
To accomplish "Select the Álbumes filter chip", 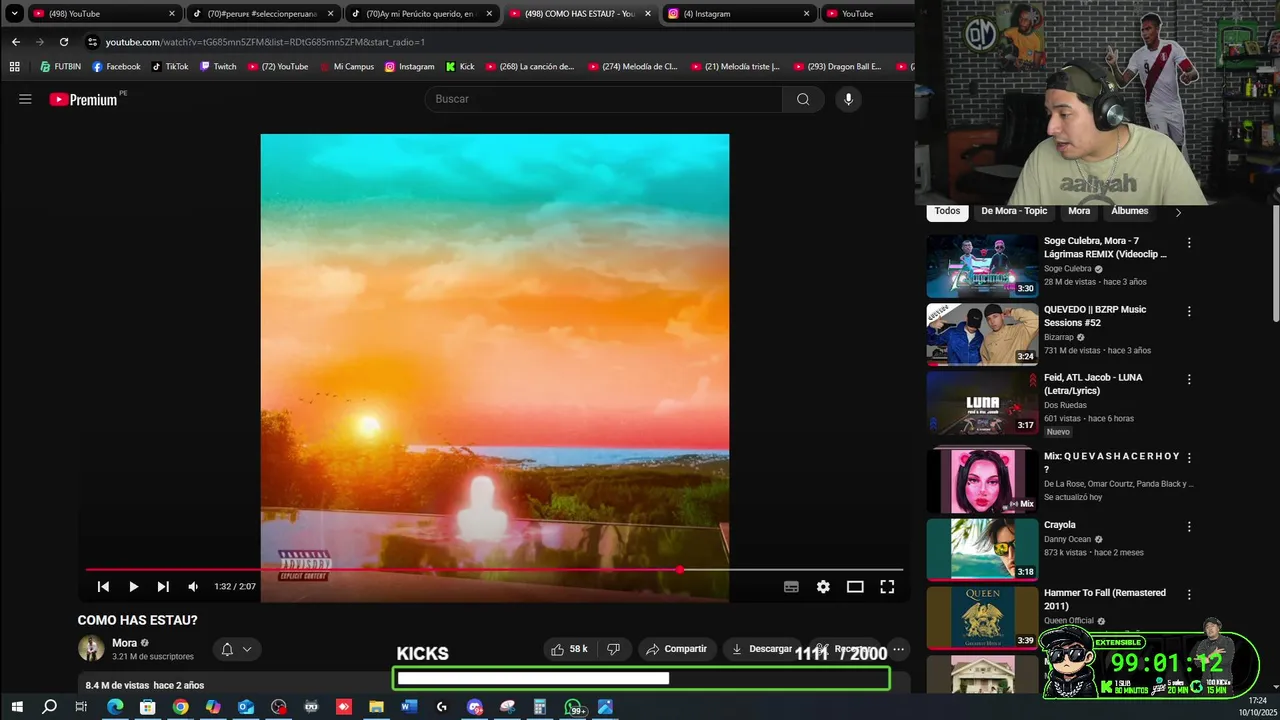I will [x=1129, y=211].
